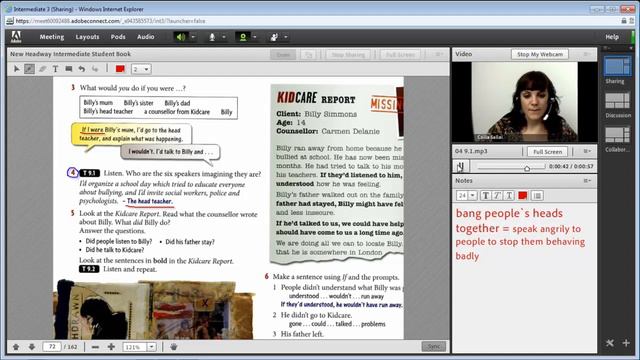The width and height of the screenshot is (640, 360).
Task: Click the Stop Sharing button
Action: click(348, 54)
